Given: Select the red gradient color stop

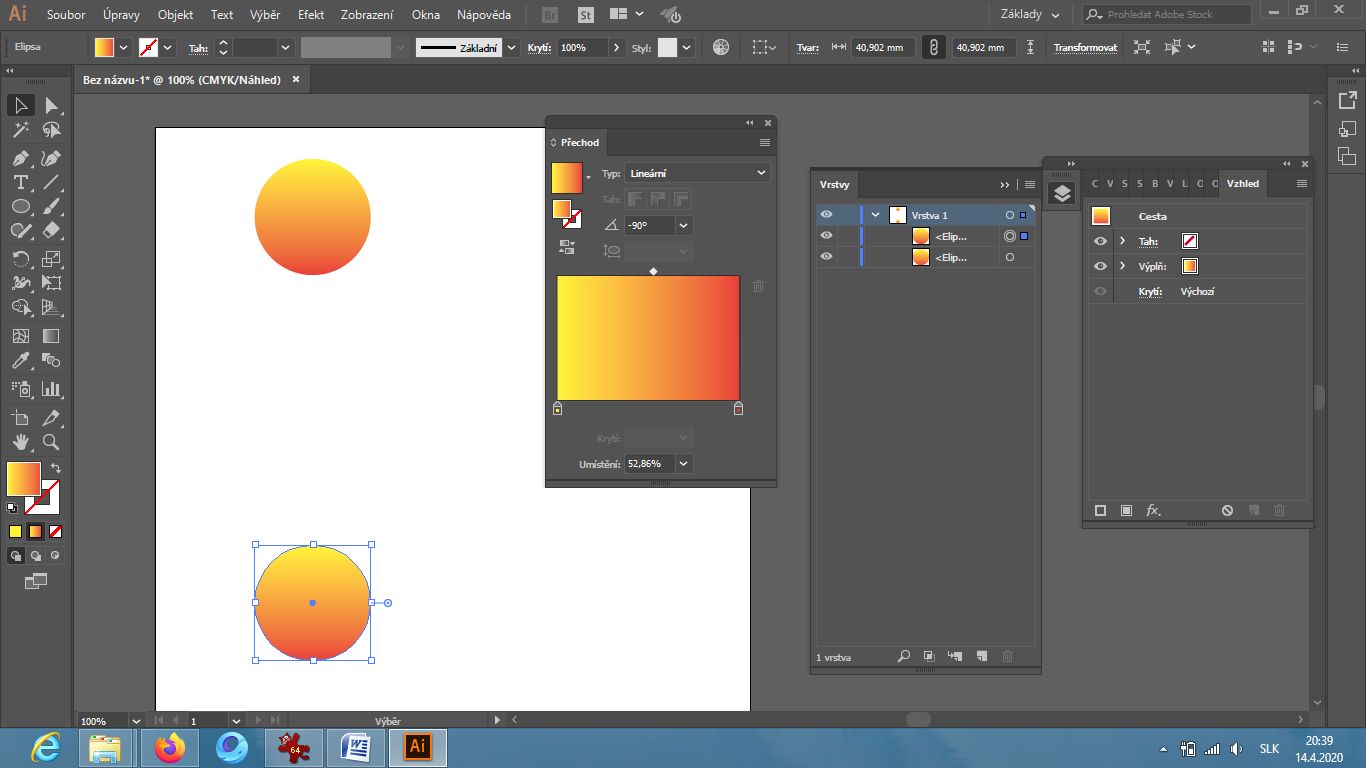Looking at the screenshot, I should point(739,409).
